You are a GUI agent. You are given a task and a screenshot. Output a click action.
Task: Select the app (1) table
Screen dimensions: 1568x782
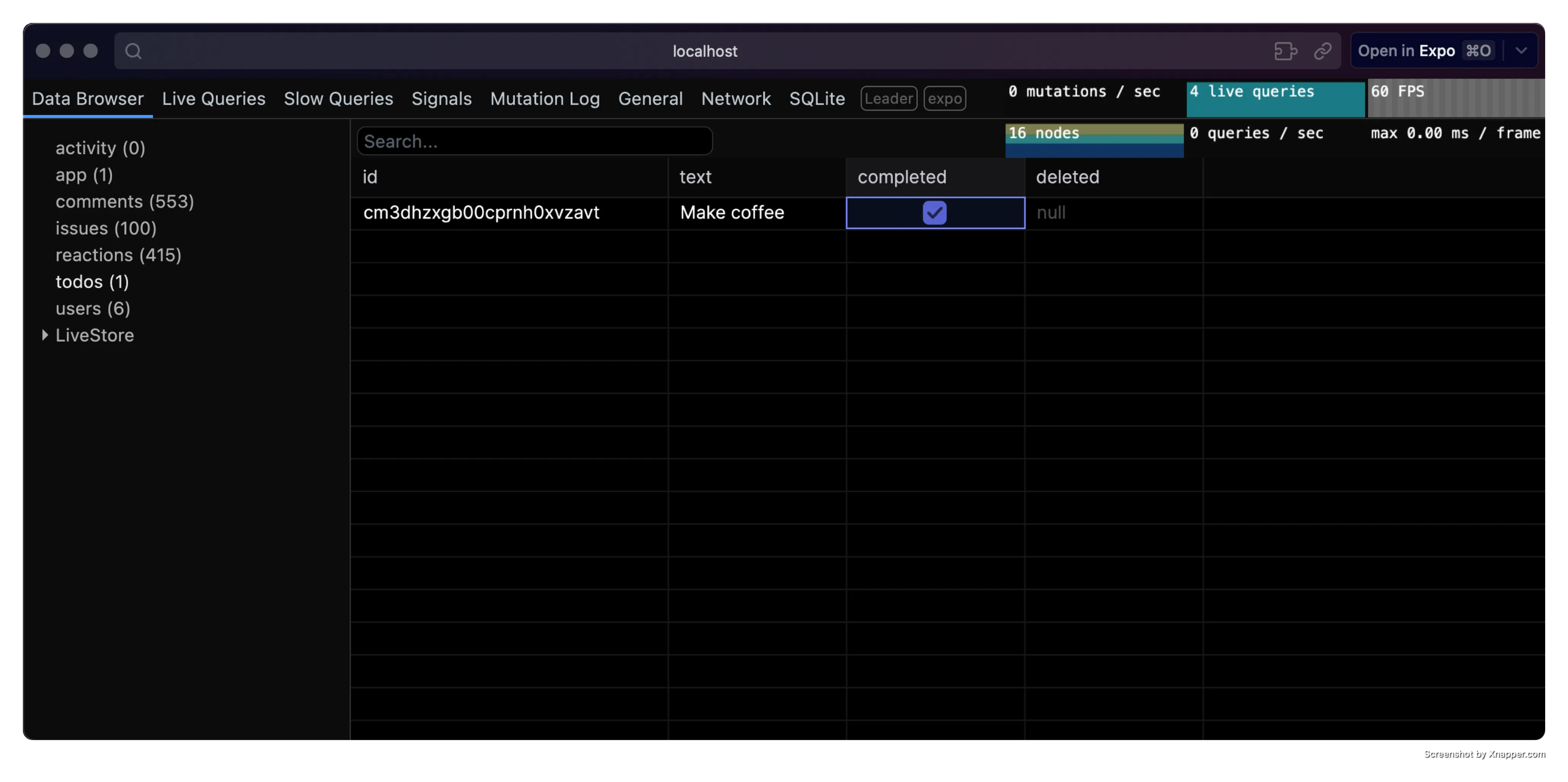(84, 175)
